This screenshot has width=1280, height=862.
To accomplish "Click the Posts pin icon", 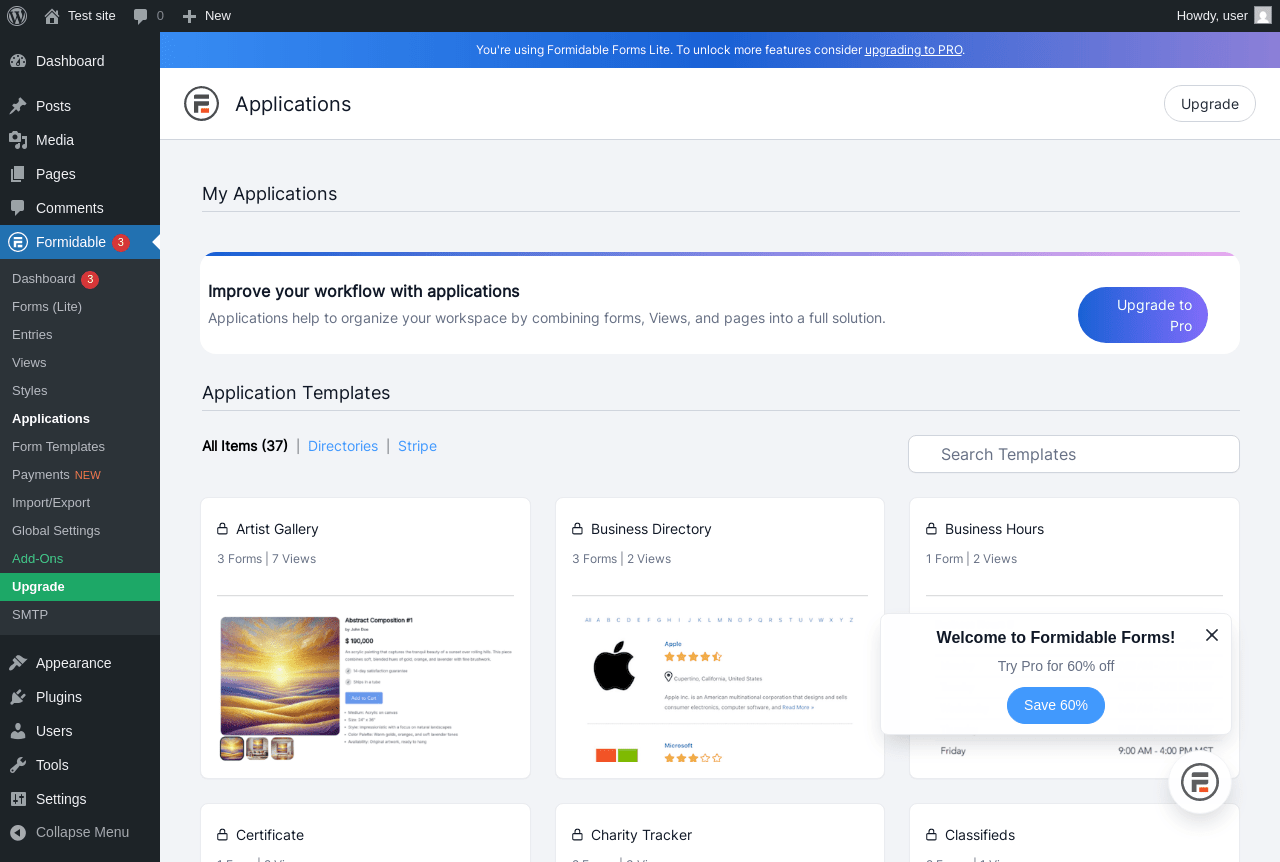I will point(18,106).
